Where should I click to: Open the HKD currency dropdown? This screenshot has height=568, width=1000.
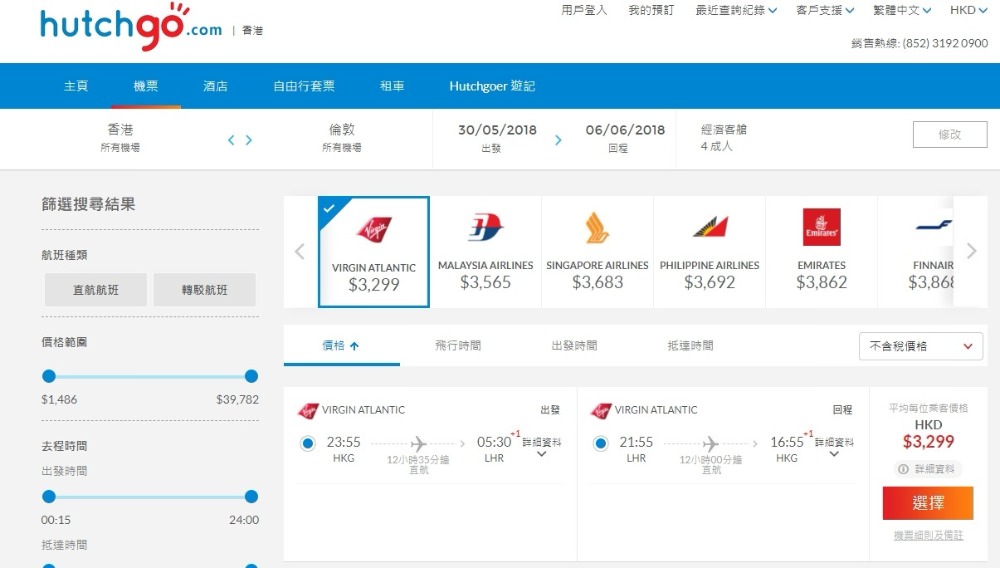click(967, 11)
